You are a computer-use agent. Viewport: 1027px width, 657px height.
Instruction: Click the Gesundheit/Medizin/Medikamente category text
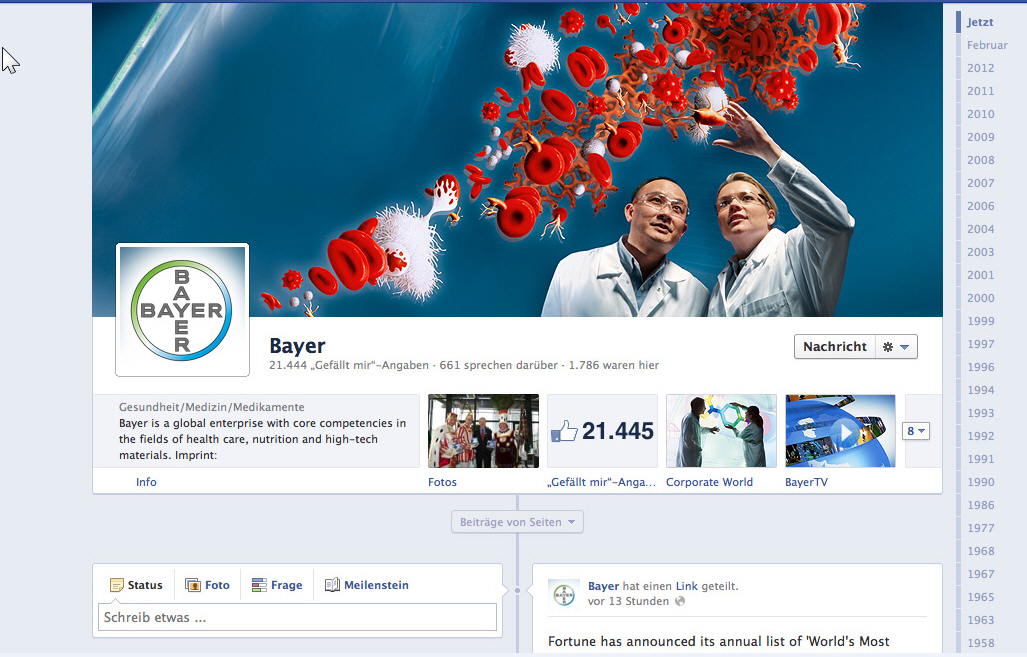click(212, 407)
